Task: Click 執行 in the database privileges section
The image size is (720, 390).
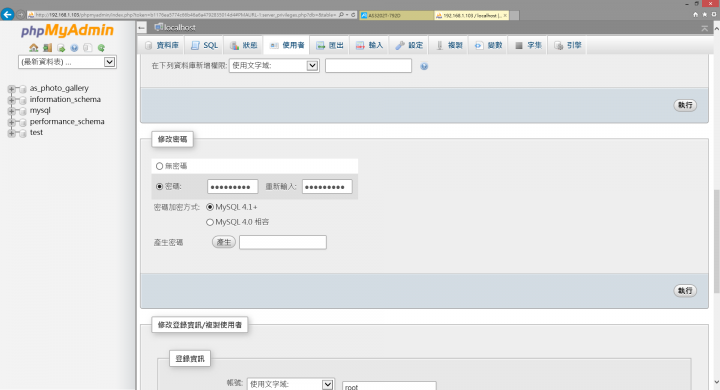Action: click(x=685, y=105)
